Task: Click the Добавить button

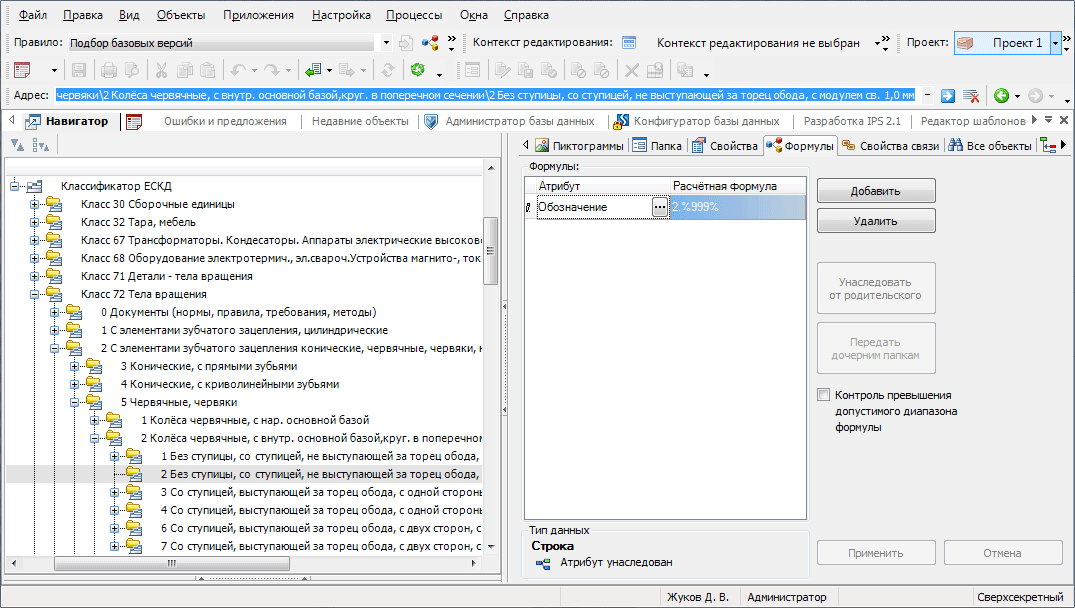Action: pos(875,191)
